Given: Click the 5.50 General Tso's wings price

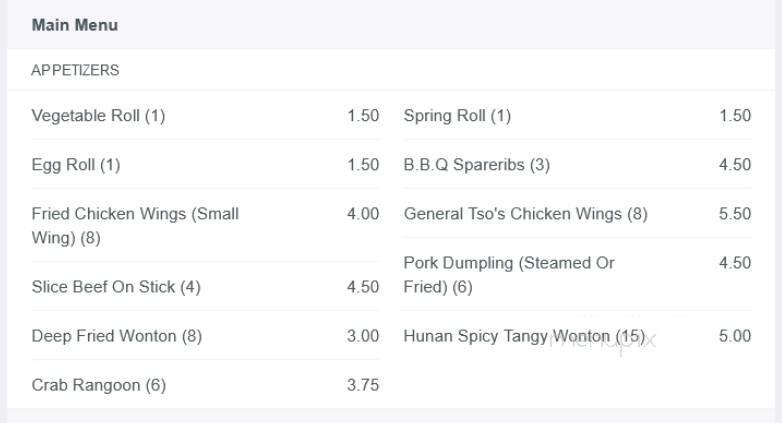Looking at the screenshot, I should [735, 214].
